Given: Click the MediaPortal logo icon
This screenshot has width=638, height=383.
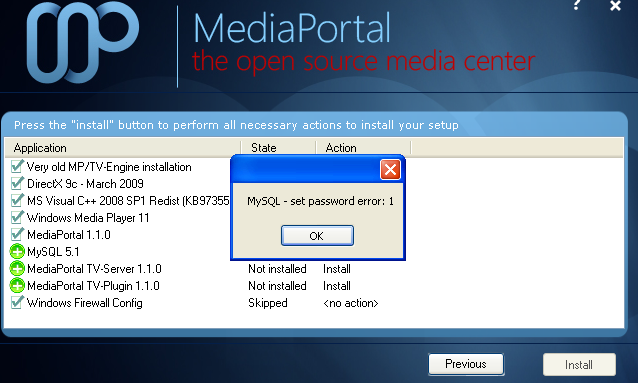Looking at the screenshot, I should coord(83,42).
